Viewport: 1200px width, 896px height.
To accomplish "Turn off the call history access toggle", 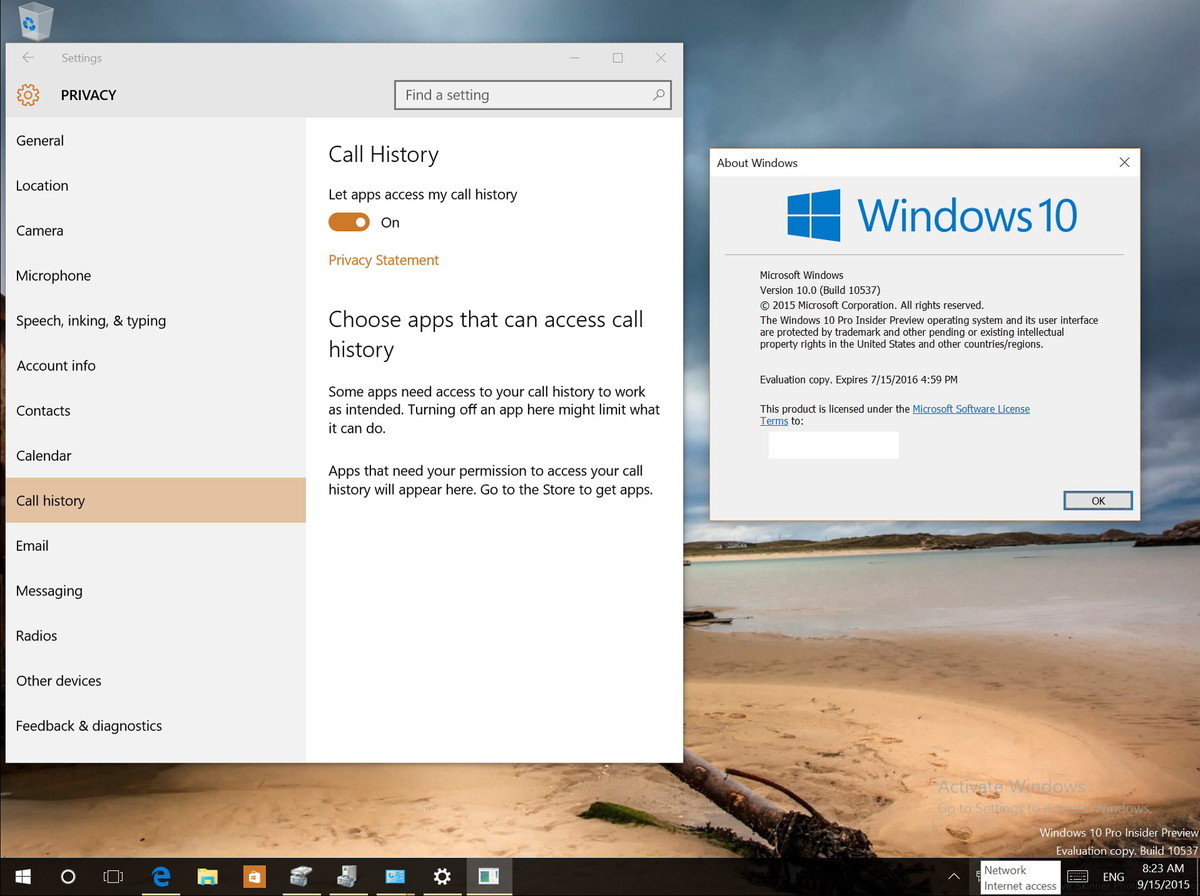I will 349,222.
